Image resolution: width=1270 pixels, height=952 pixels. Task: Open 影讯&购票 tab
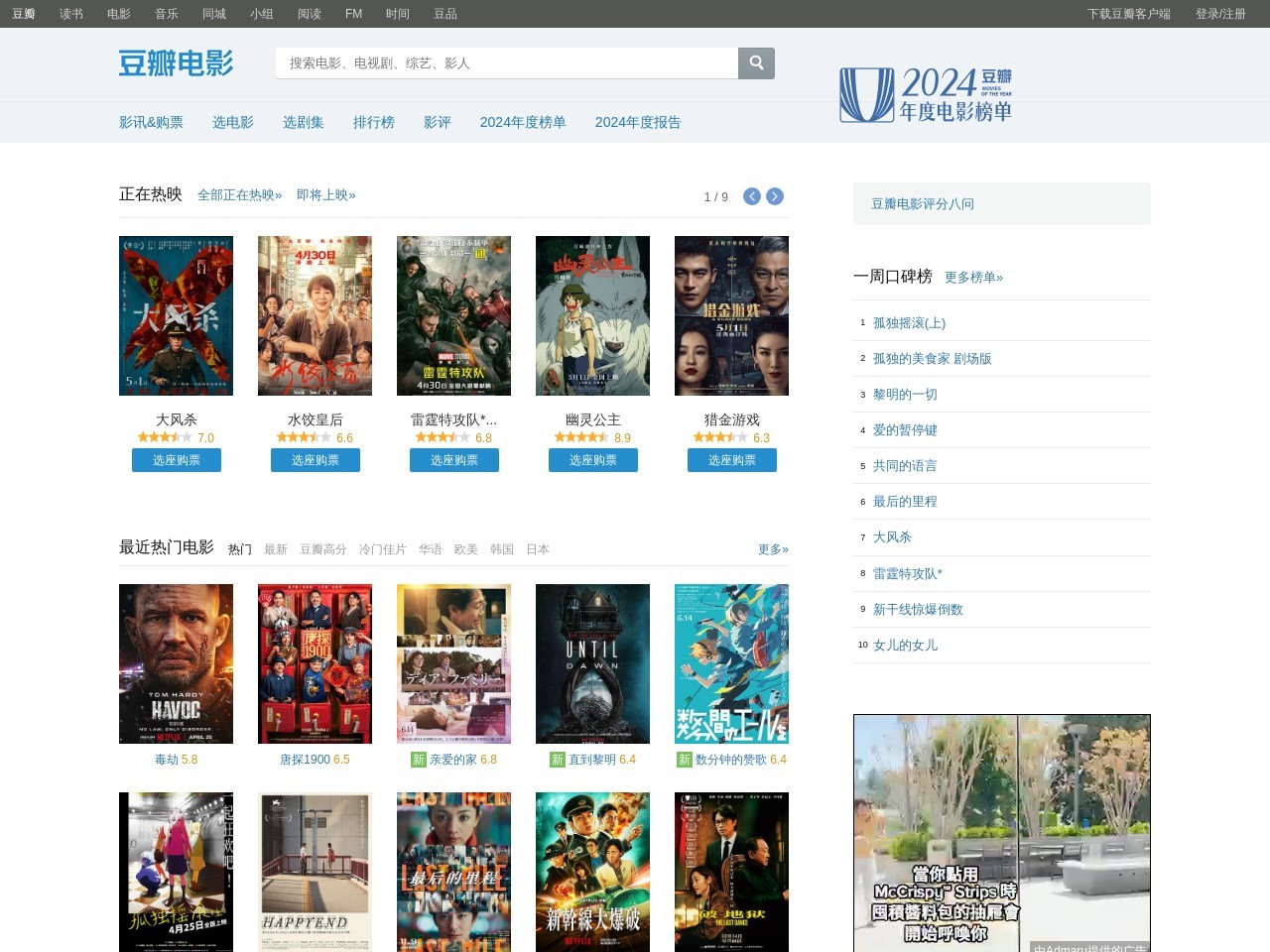click(151, 122)
